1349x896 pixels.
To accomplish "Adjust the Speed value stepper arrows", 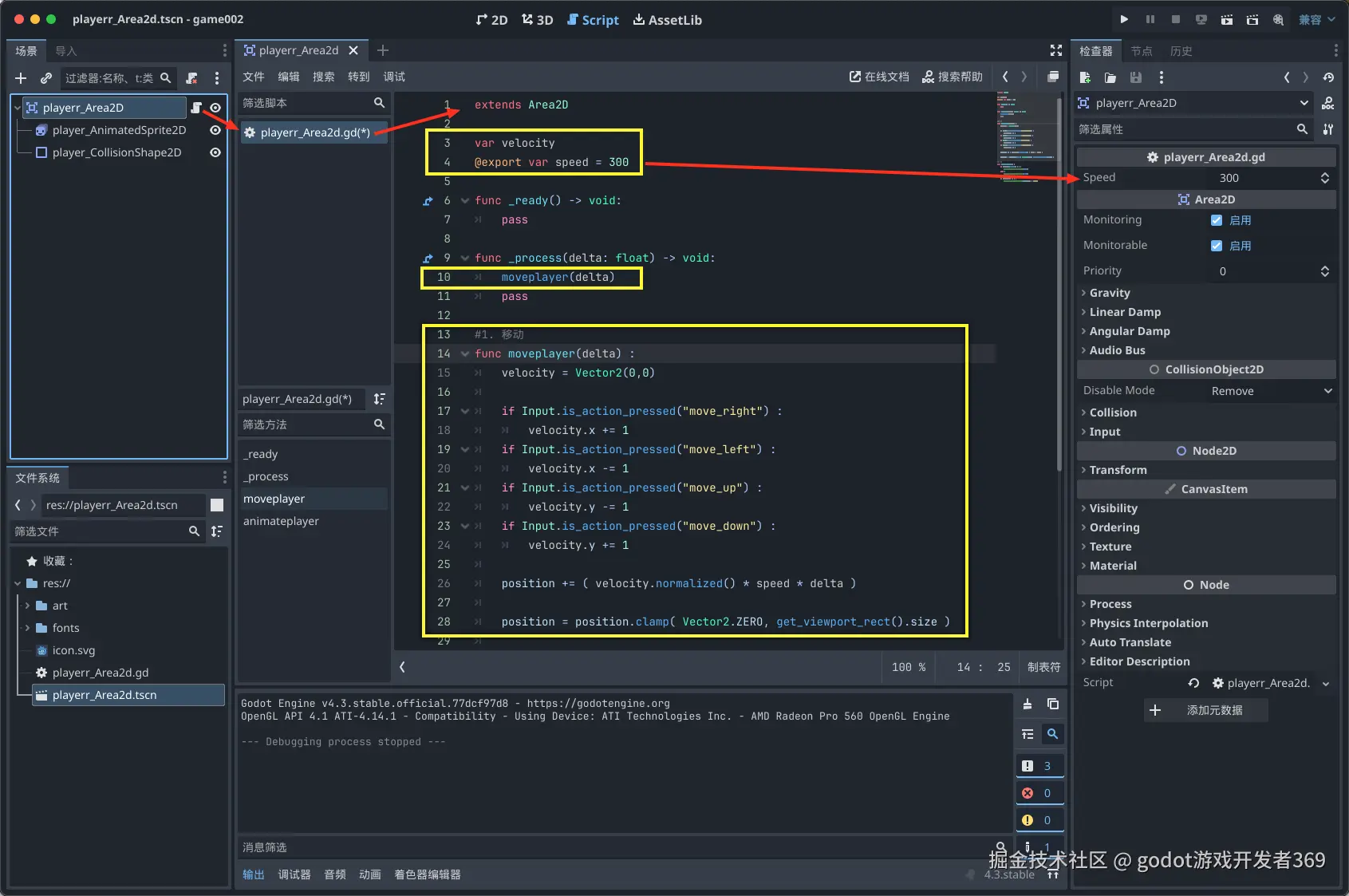I will (1325, 178).
